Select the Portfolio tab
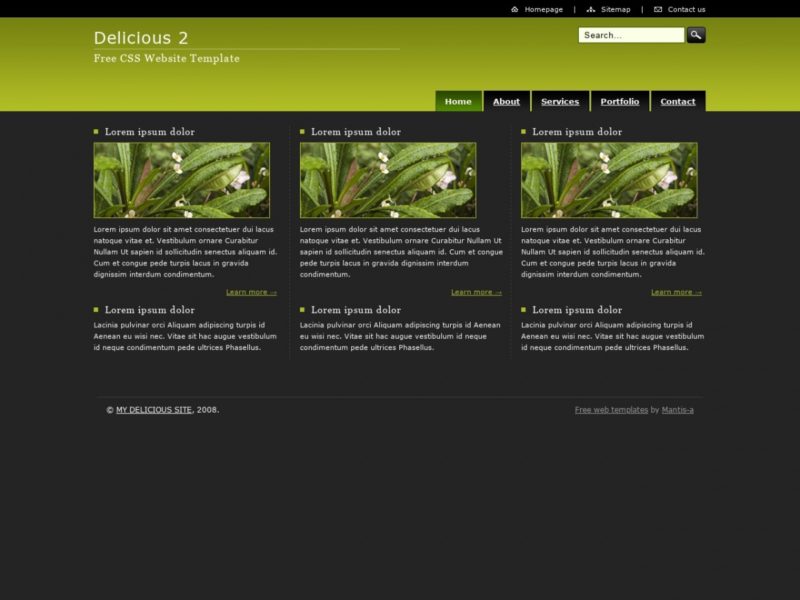Viewport: 800px width, 600px height. (x=620, y=101)
